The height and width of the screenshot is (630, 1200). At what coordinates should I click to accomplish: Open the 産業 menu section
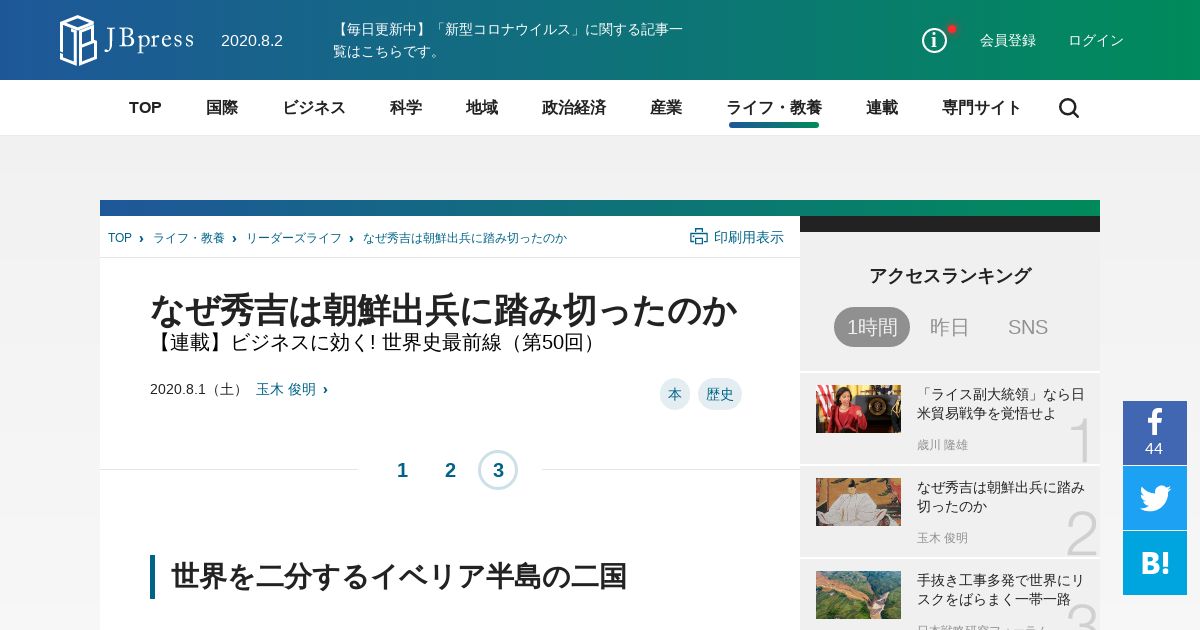[x=666, y=108]
